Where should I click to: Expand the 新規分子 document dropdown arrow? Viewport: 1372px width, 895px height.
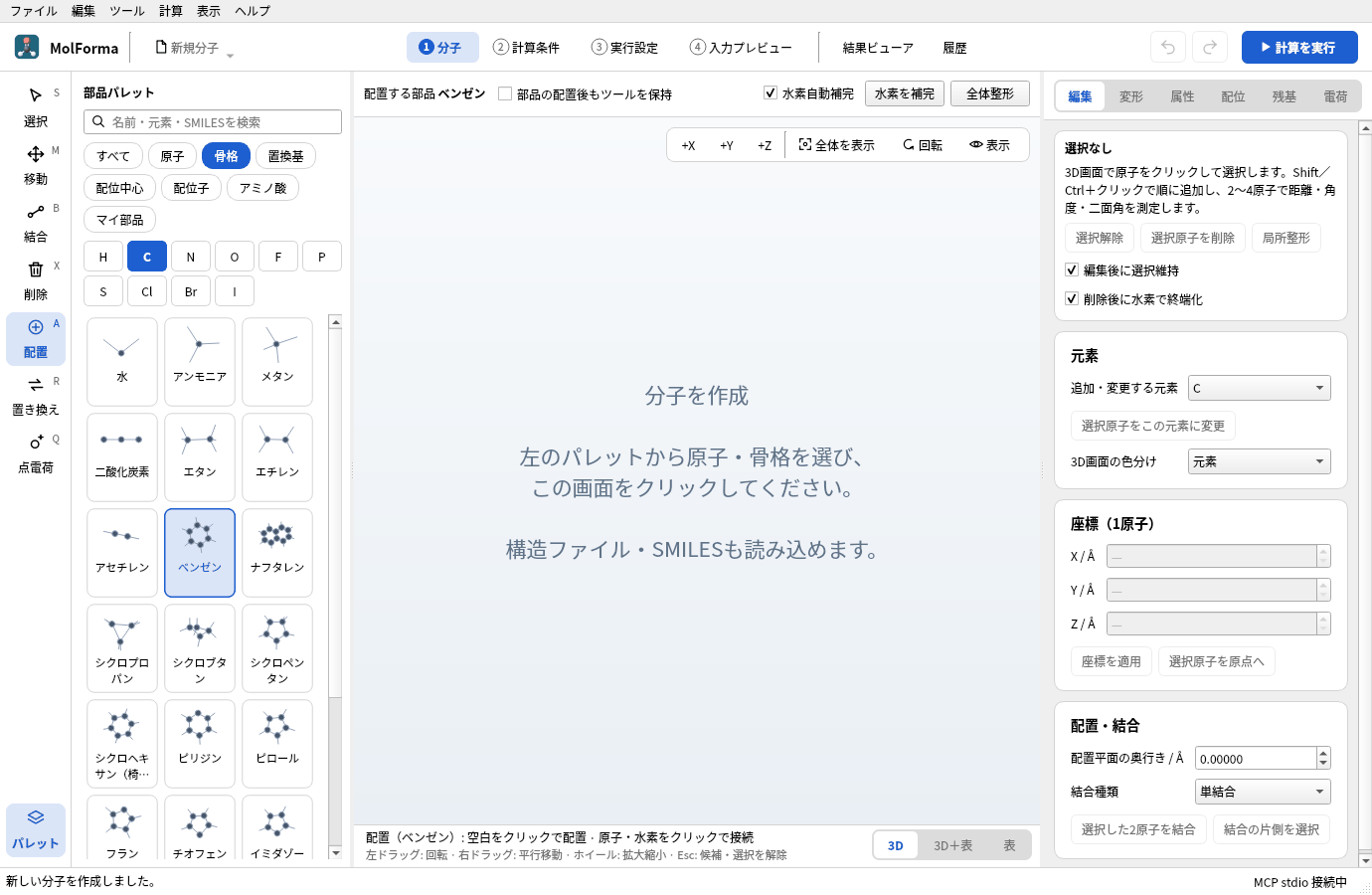point(230,56)
